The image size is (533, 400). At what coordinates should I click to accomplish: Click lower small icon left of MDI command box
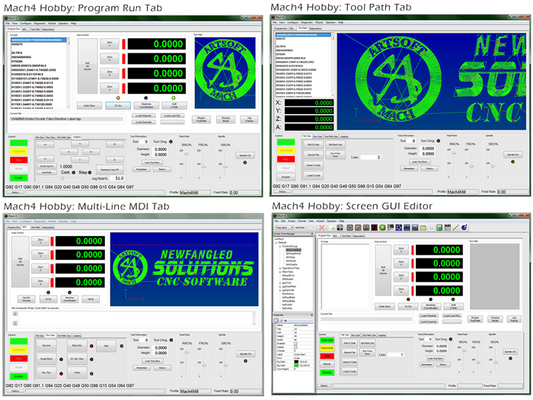tap(15, 323)
